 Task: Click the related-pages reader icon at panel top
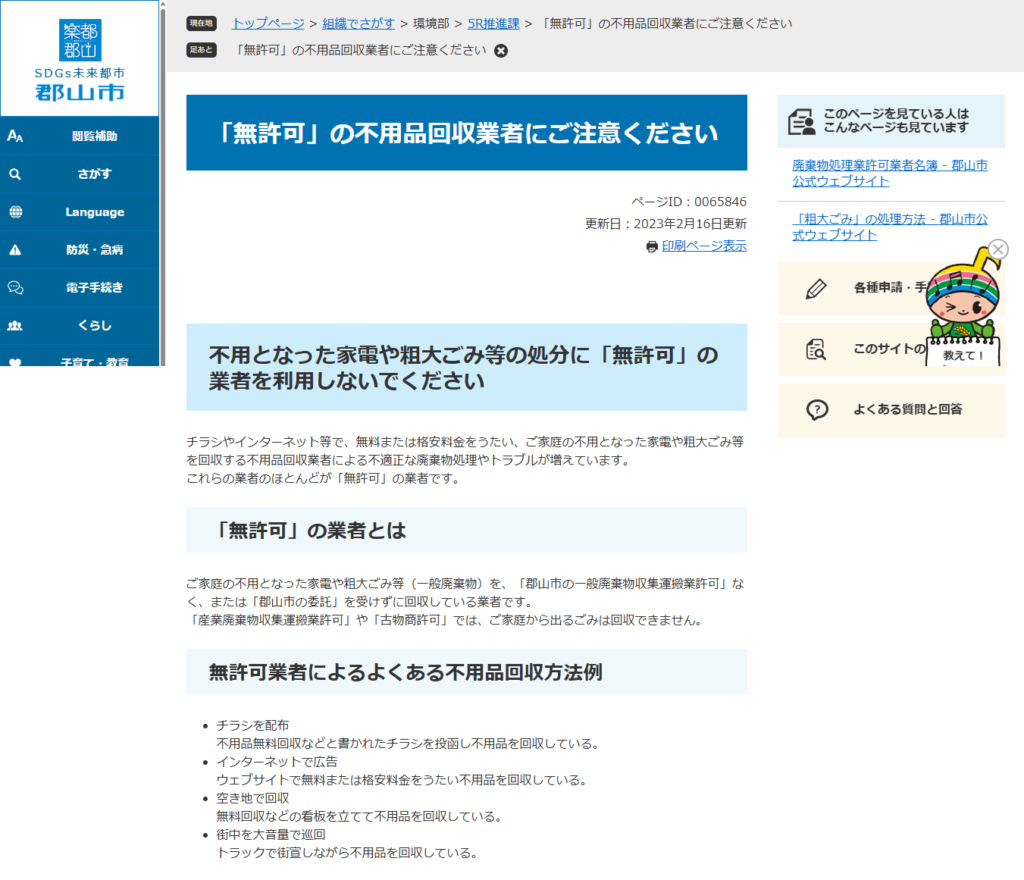(x=803, y=122)
